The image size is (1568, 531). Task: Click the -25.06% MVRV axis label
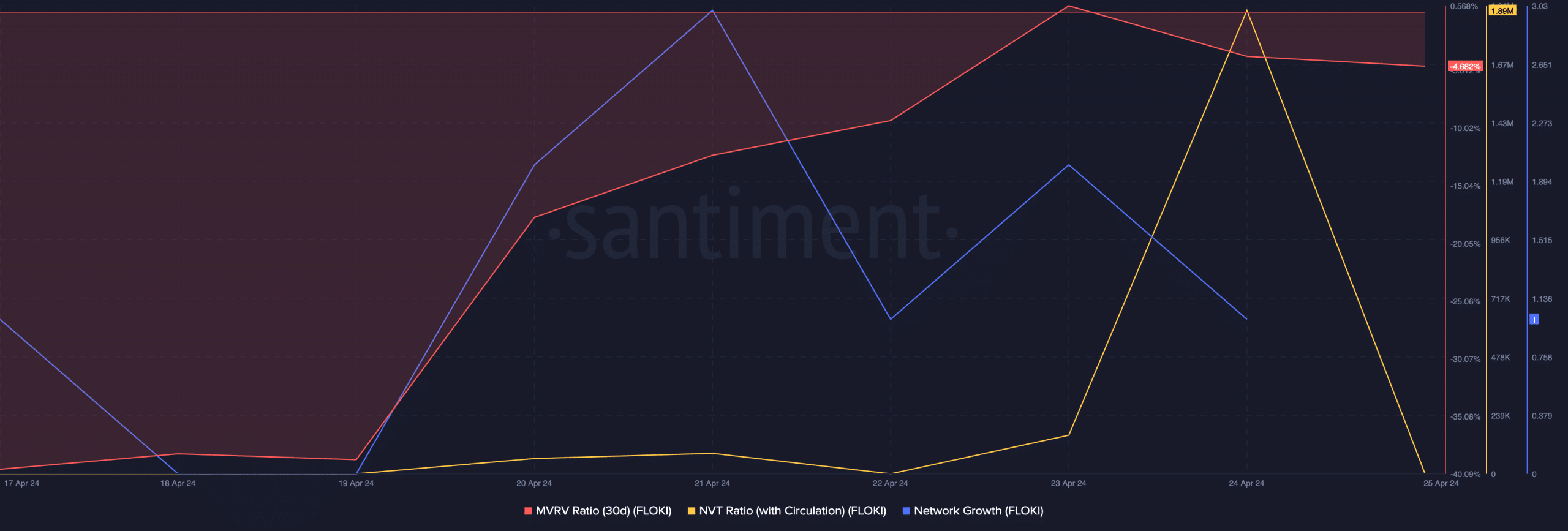tap(1465, 301)
